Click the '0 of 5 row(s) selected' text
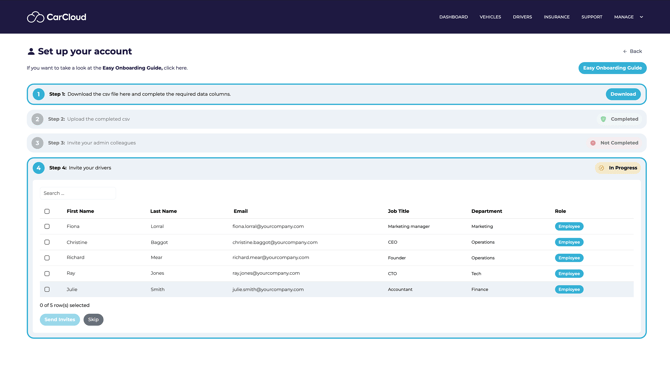 tap(65, 305)
